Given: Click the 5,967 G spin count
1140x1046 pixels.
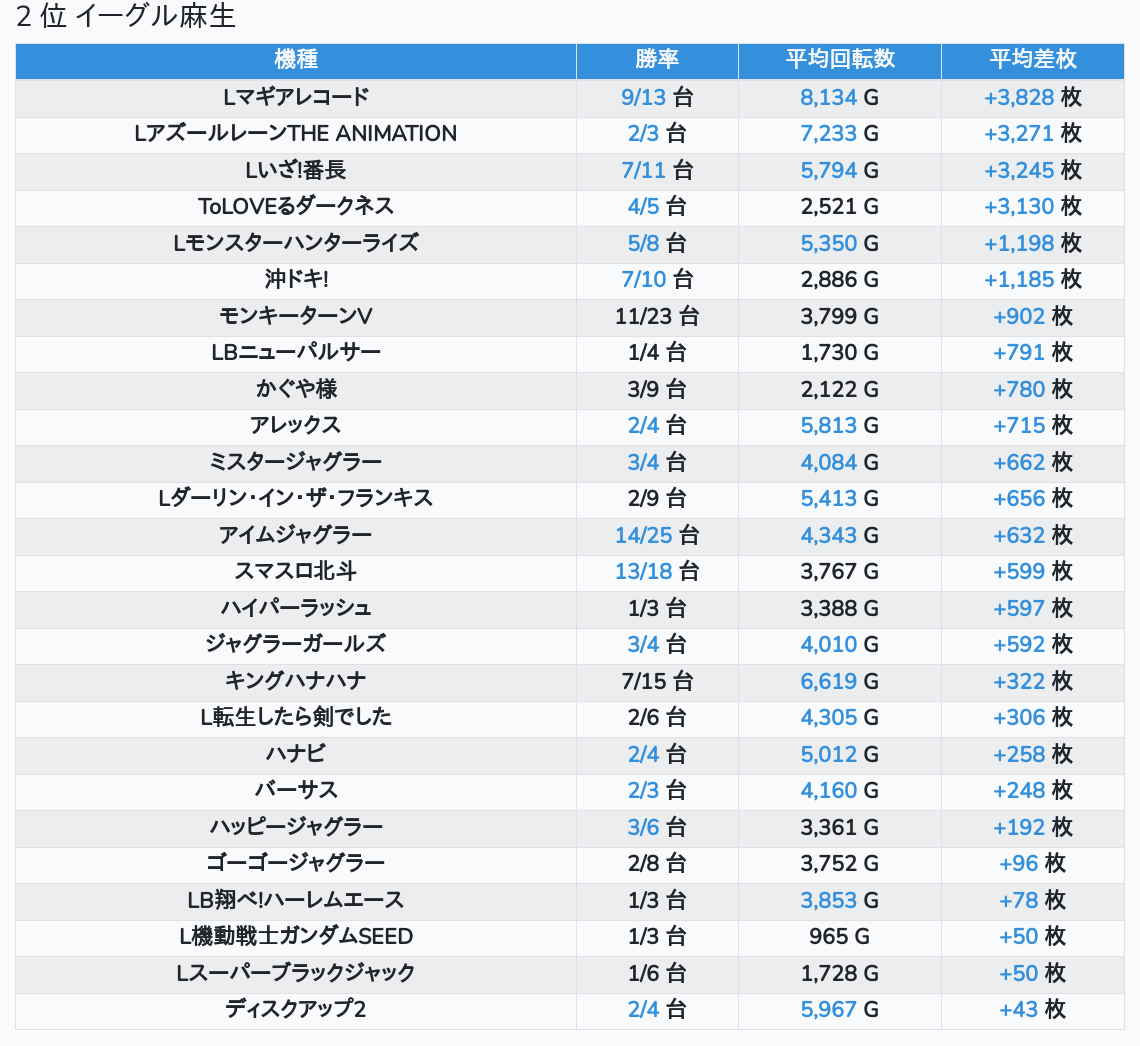Looking at the screenshot, I should pos(840,1009).
